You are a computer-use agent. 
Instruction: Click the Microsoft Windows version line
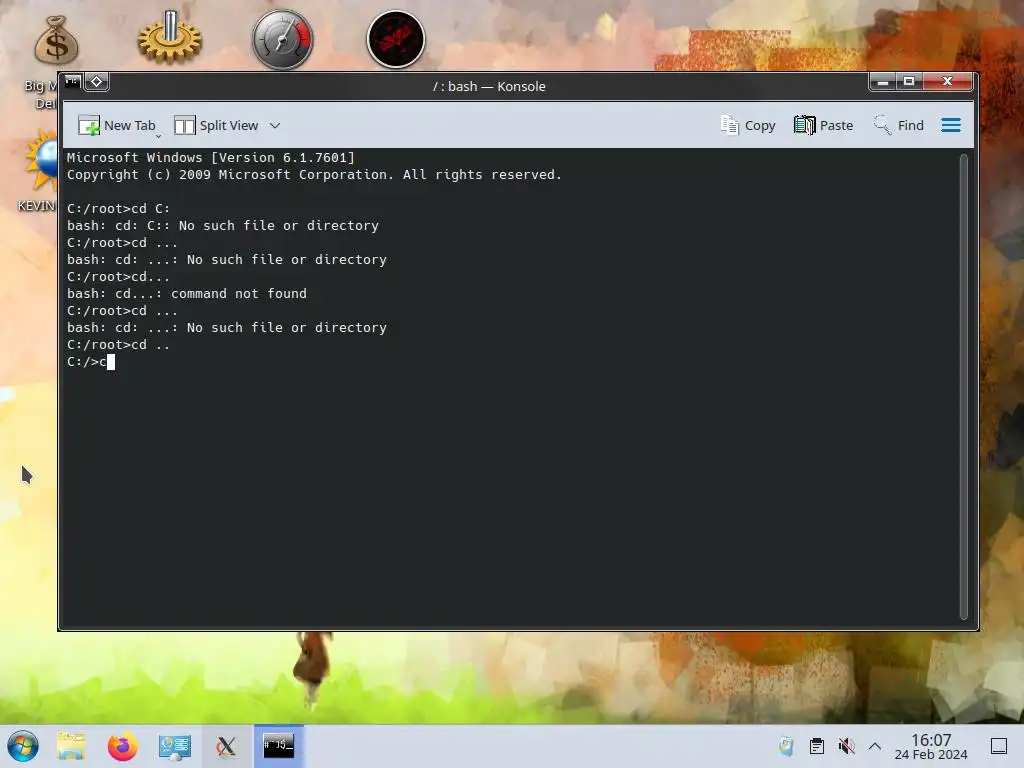coord(210,157)
